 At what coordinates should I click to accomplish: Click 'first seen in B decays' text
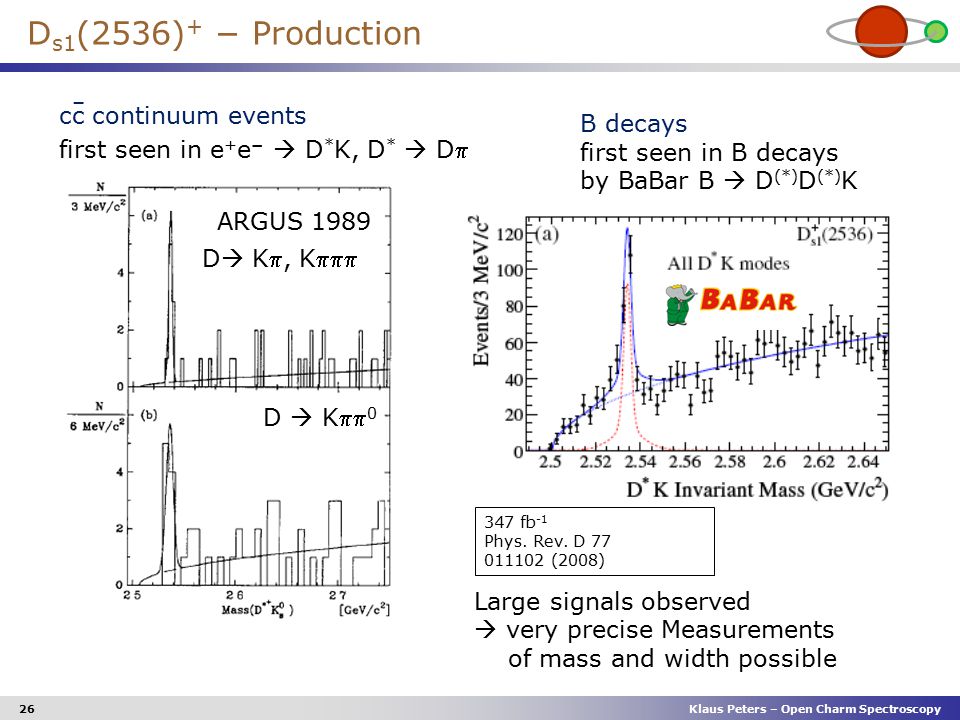(709, 152)
